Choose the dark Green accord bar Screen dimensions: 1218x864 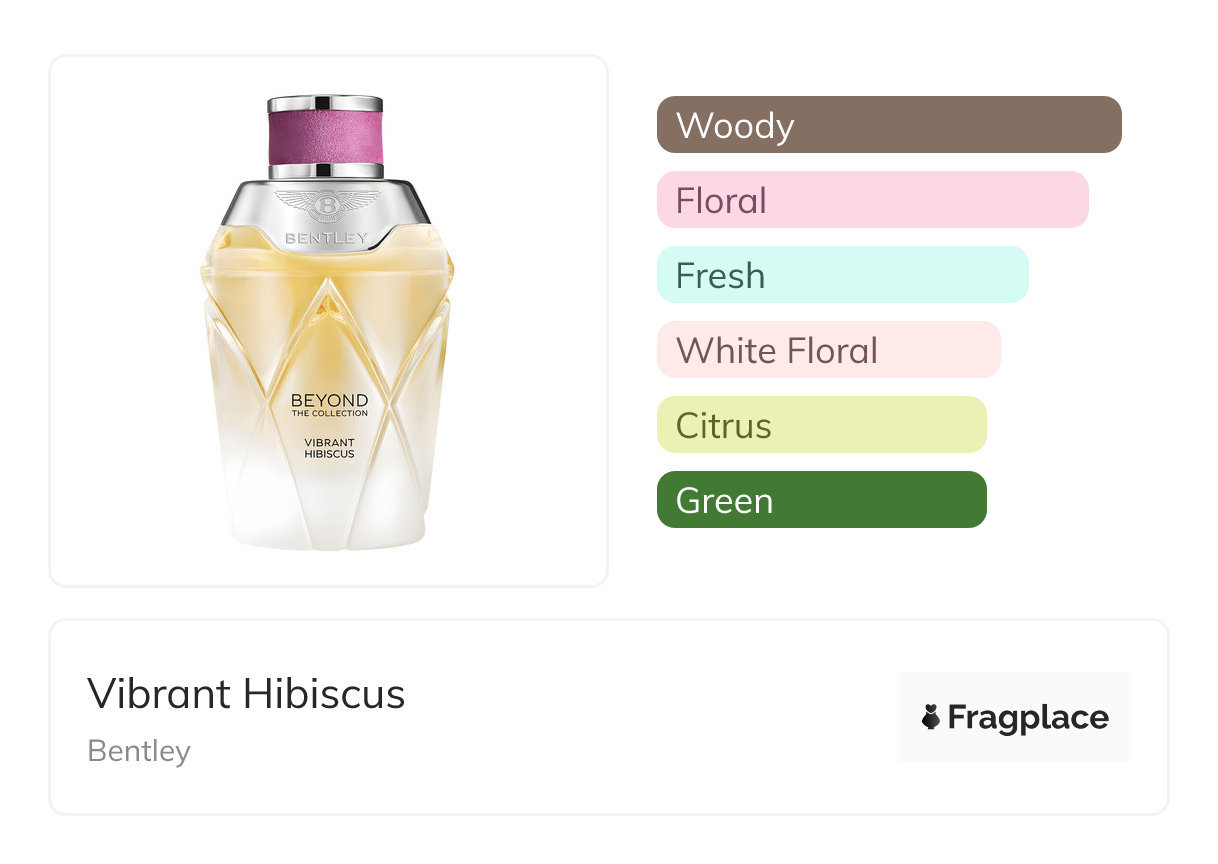tap(821, 500)
